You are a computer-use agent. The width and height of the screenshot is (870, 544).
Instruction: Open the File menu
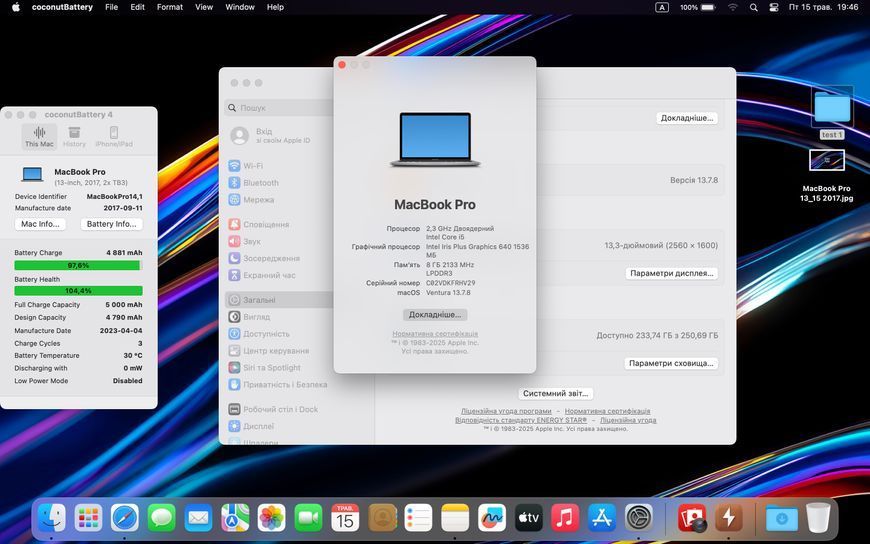(x=112, y=7)
